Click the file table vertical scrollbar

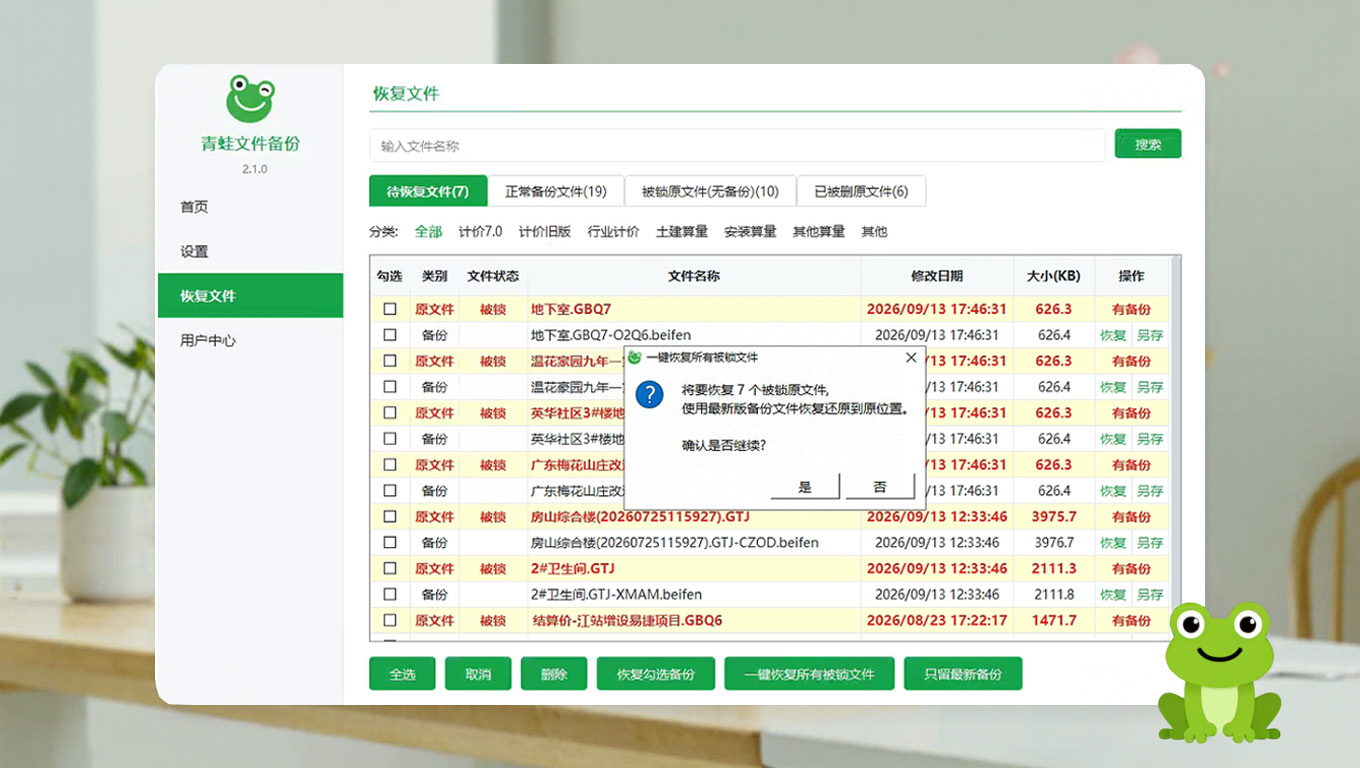[x=1175, y=448]
